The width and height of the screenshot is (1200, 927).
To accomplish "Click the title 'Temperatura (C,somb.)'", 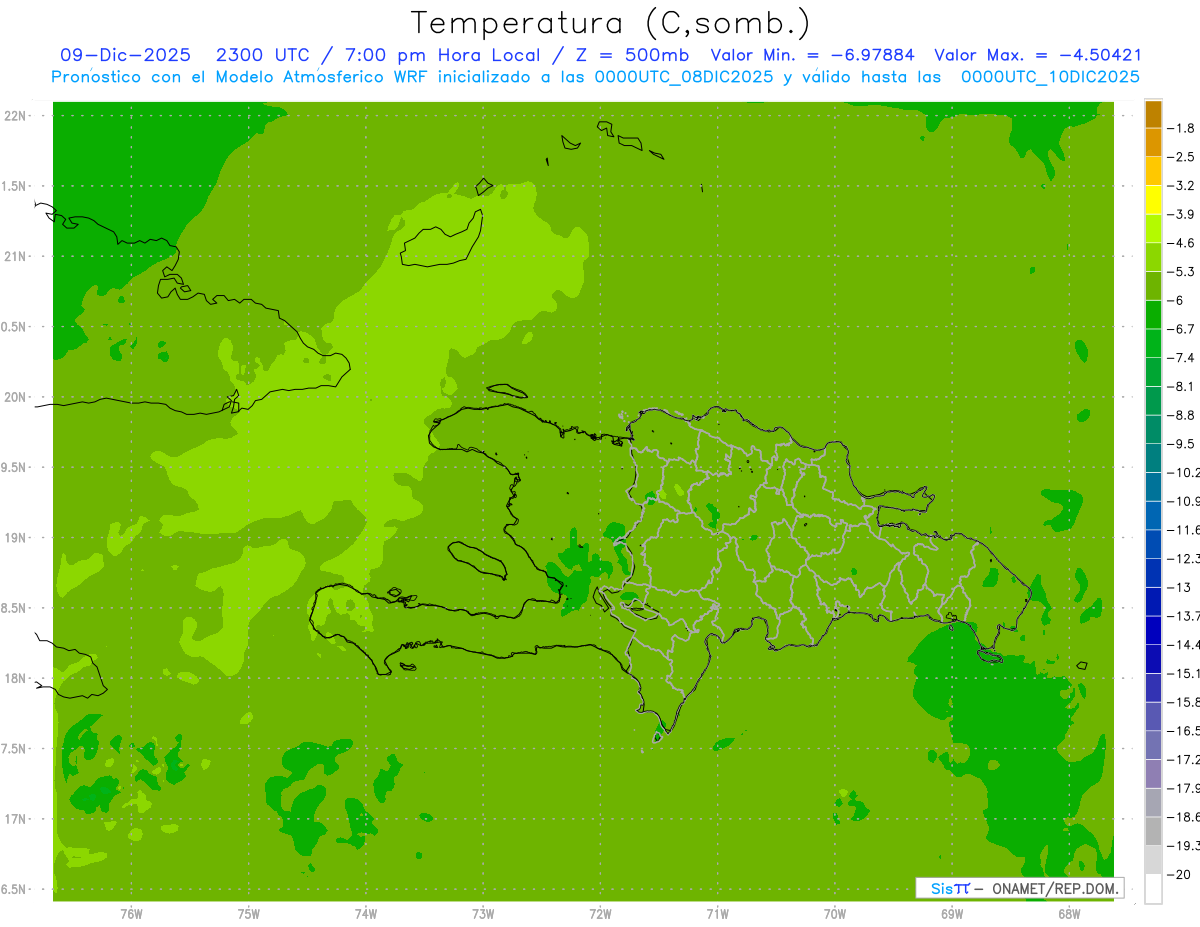I will (611, 23).
